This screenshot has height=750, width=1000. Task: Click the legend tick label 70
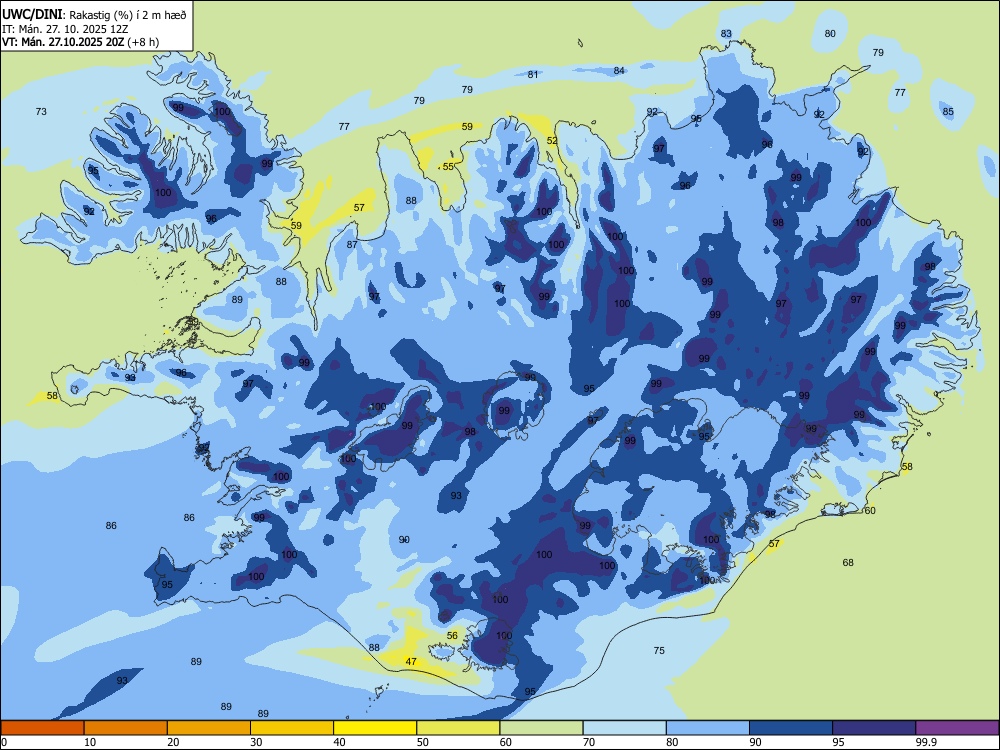tap(589, 742)
